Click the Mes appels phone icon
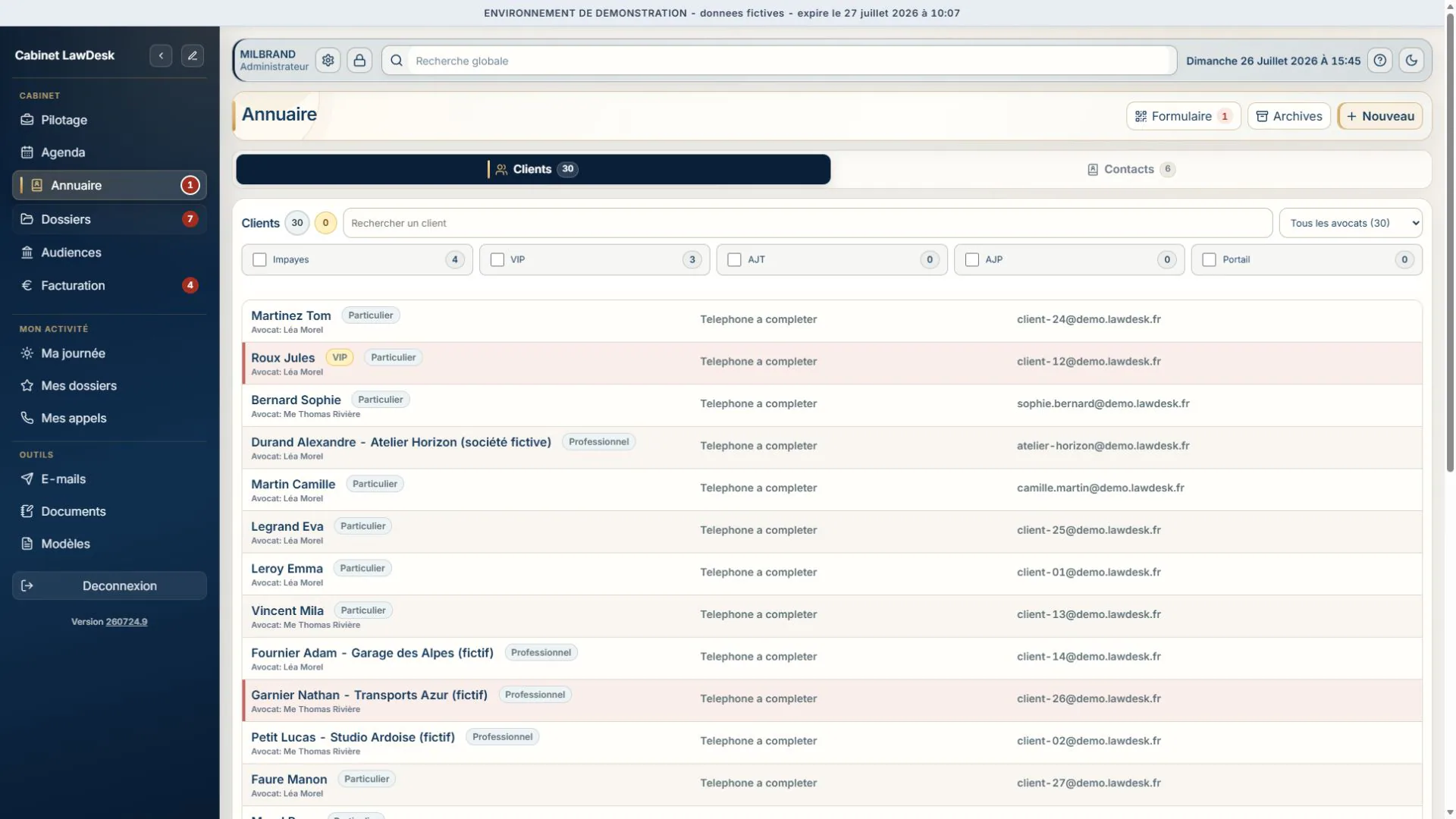Image resolution: width=1456 pixels, height=819 pixels. pos(27,418)
